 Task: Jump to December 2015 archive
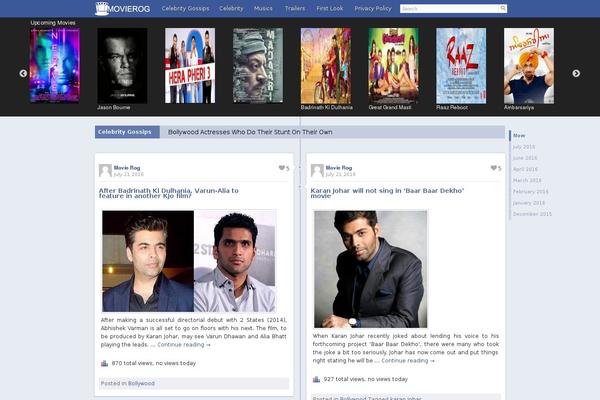[x=532, y=214]
